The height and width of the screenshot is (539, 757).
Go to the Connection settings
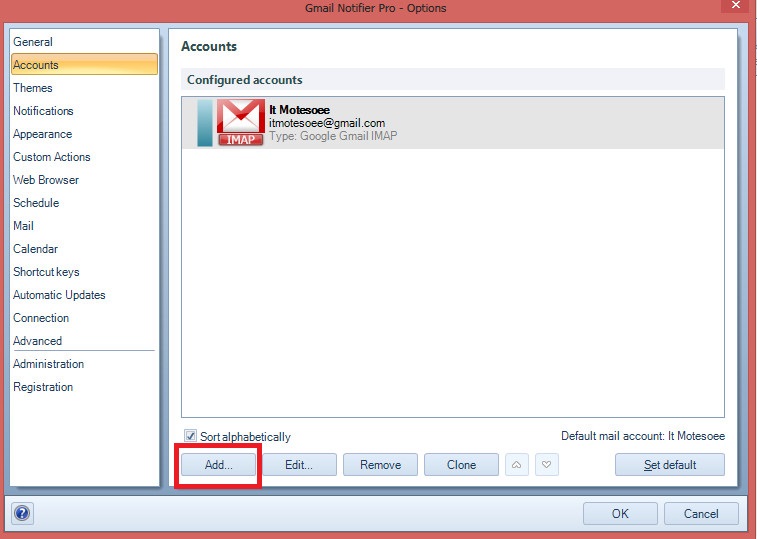pos(41,318)
